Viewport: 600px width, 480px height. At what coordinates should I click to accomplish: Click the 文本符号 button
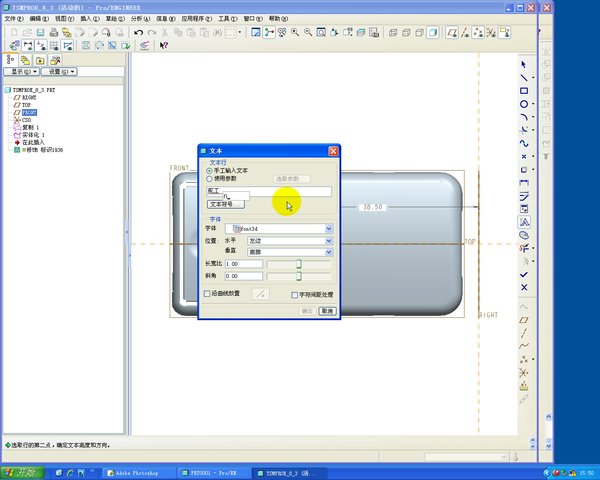click(226, 203)
